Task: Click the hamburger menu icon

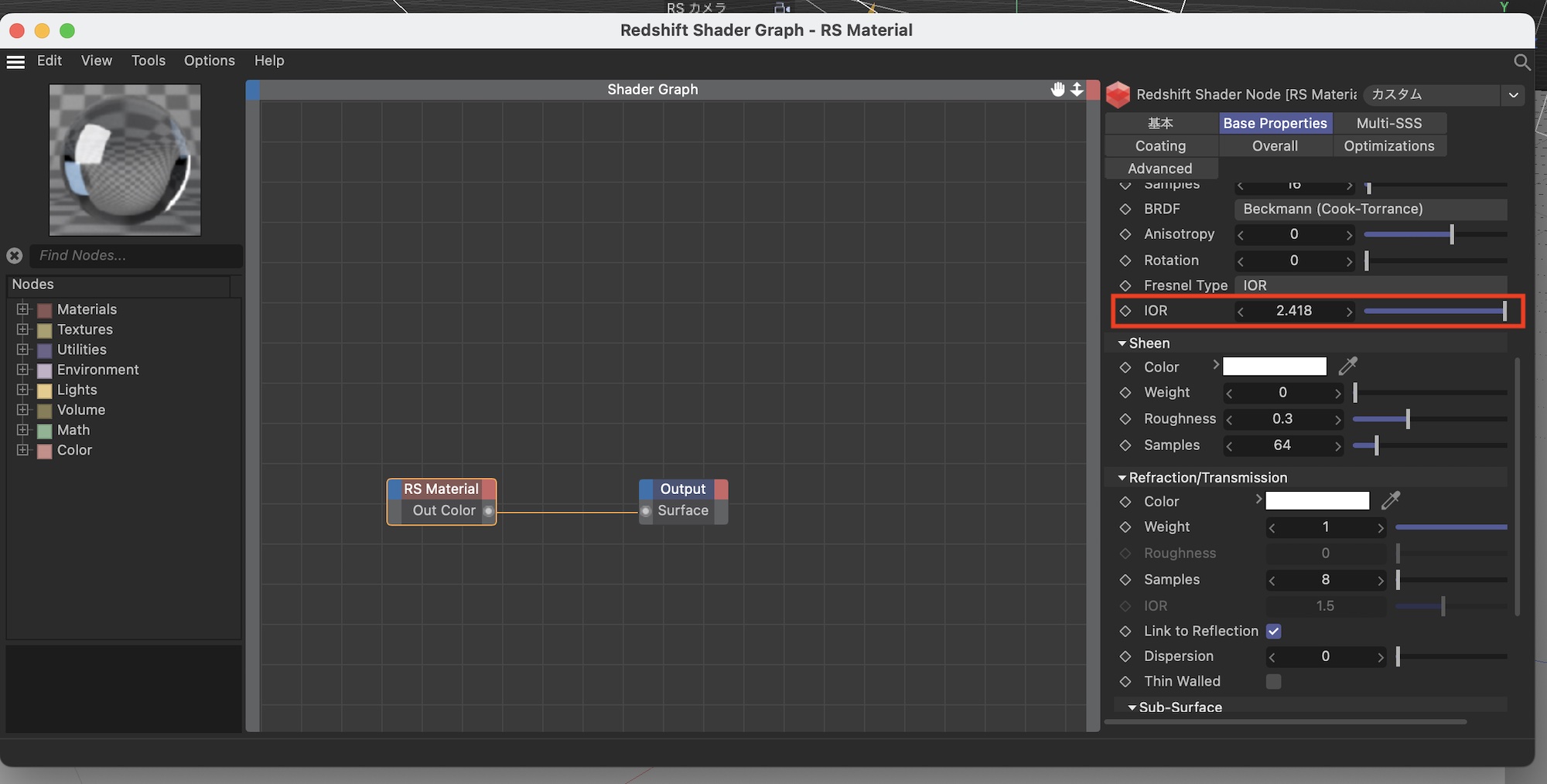Action: click(15, 62)
